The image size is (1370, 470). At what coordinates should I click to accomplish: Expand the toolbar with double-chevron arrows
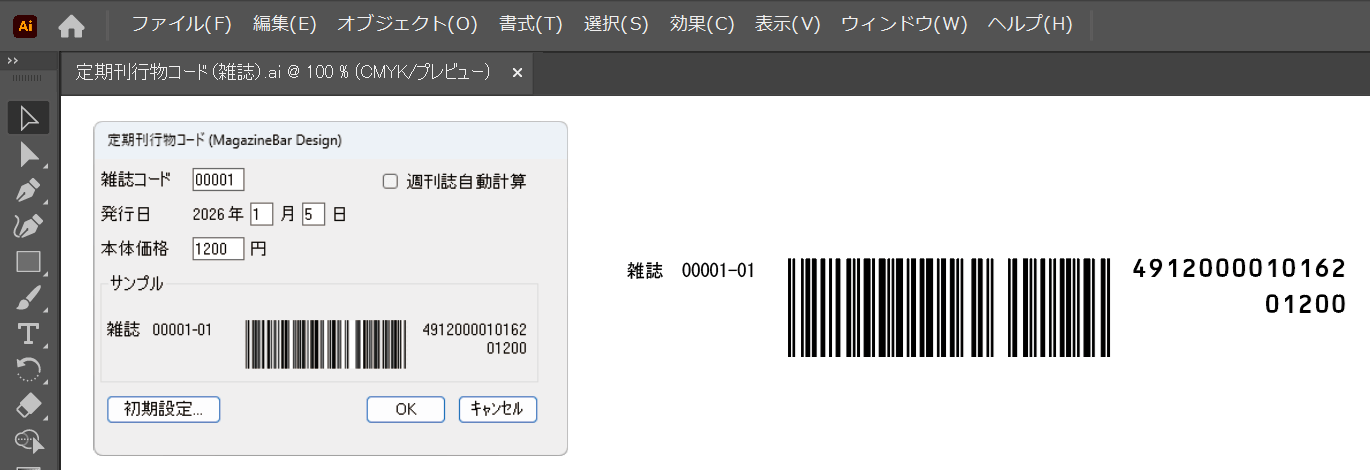[x=12, y=62]
